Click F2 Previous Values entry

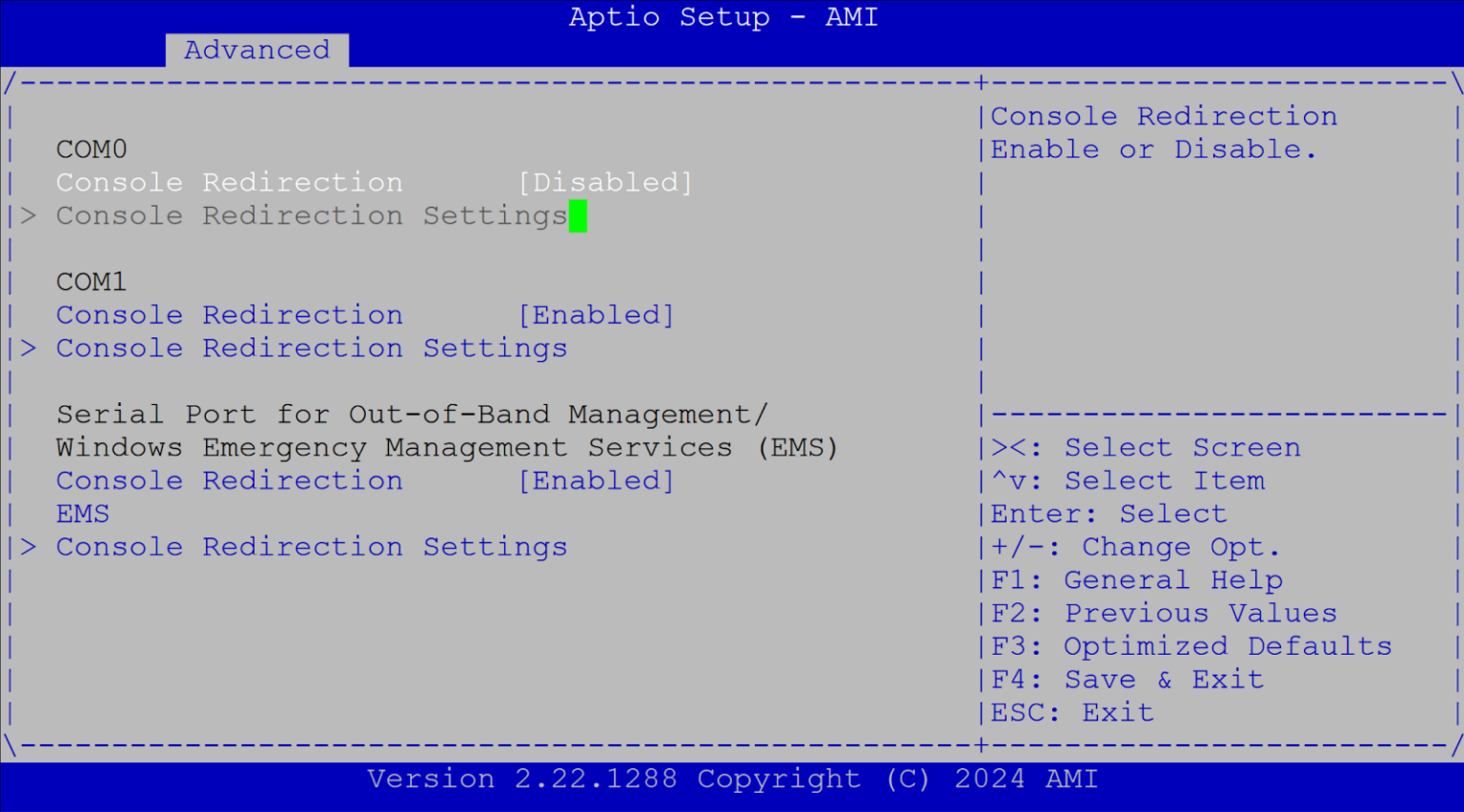[1163, 613]
